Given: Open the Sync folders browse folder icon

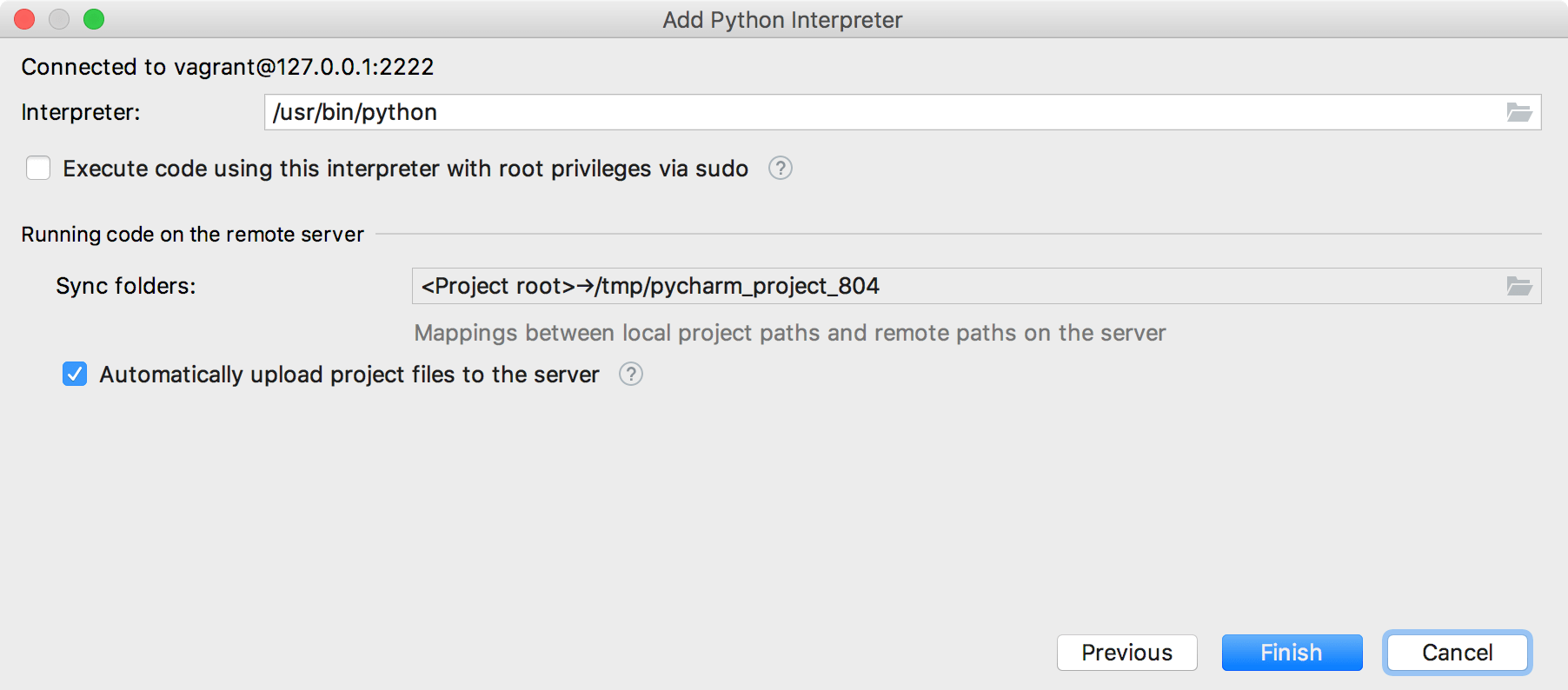Looking at the screenshot, I should coord(1518,286).
